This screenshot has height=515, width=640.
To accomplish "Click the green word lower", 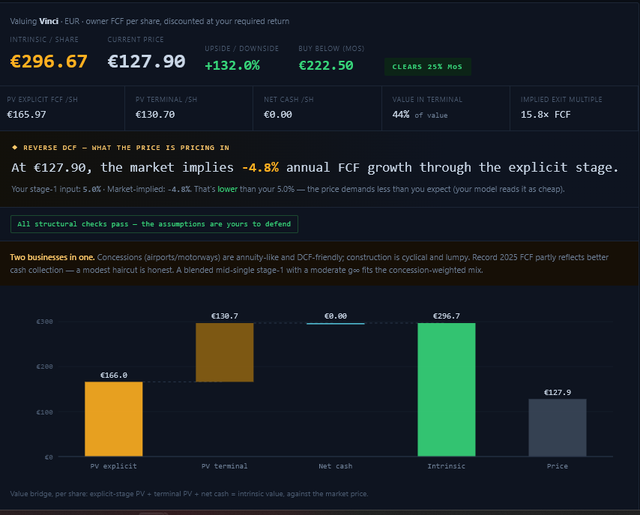I will pos(227,189).
